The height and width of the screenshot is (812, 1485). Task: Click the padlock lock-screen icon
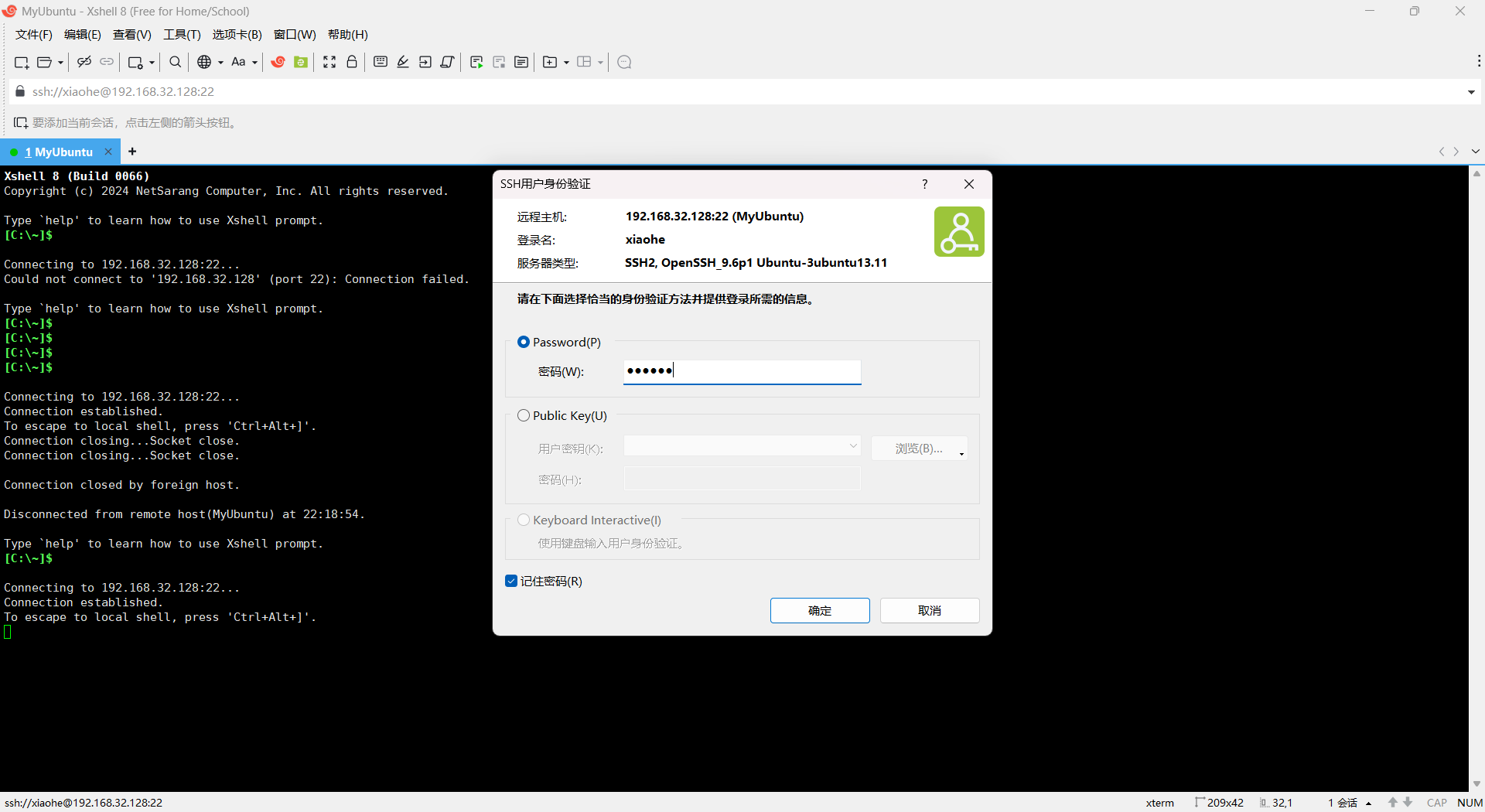coord(352,62)
